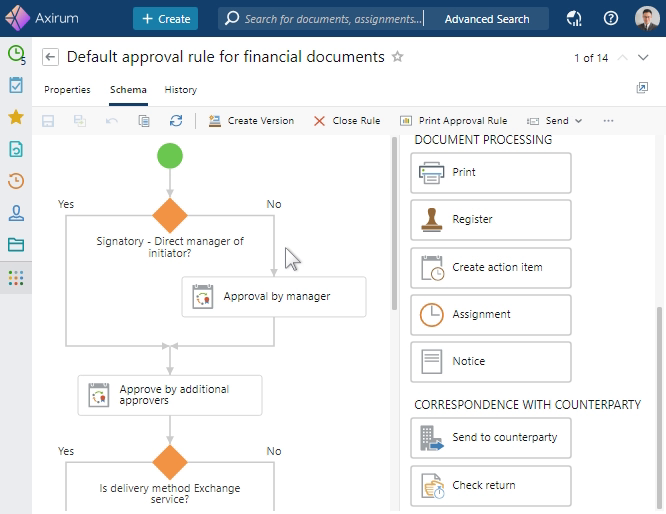Open the assistant headset icon in header
The image size is (666, 514).
tap(574, 18)
